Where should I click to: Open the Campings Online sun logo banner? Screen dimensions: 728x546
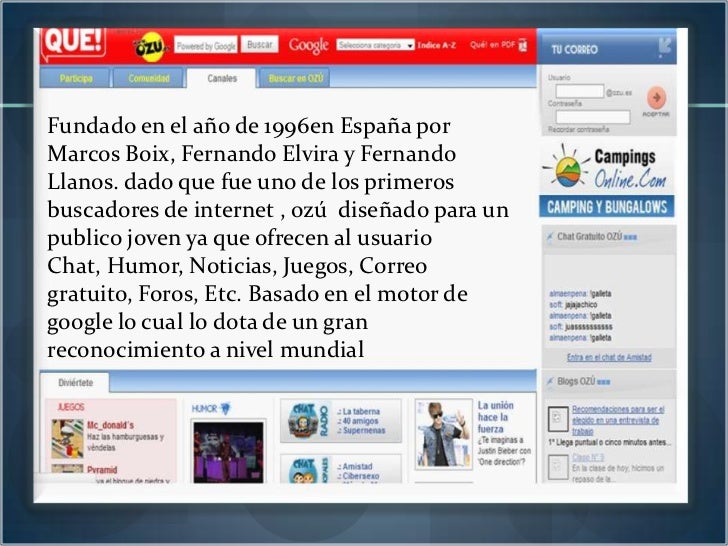(607, 167)
